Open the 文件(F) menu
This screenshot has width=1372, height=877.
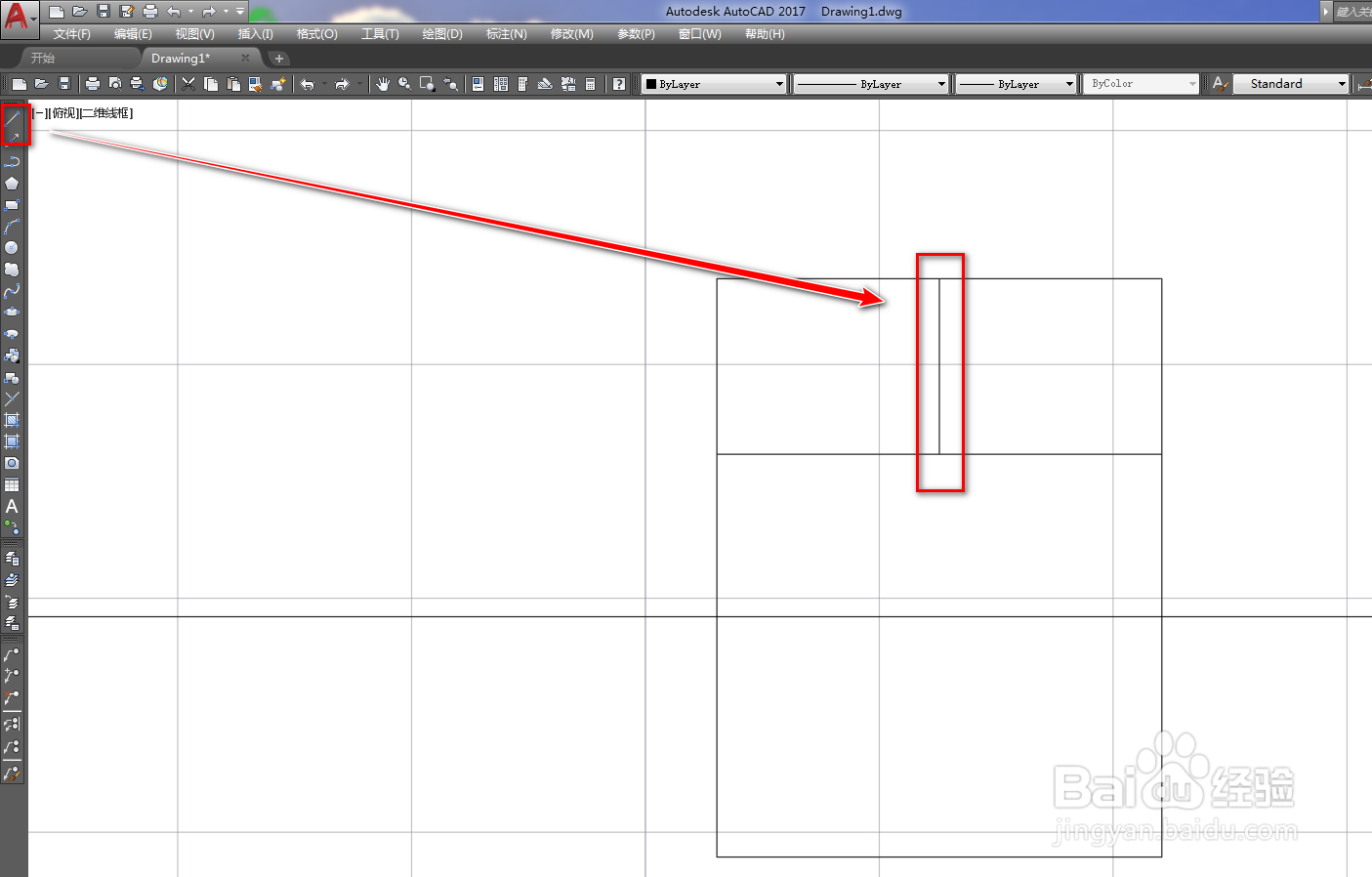point(71,34)
